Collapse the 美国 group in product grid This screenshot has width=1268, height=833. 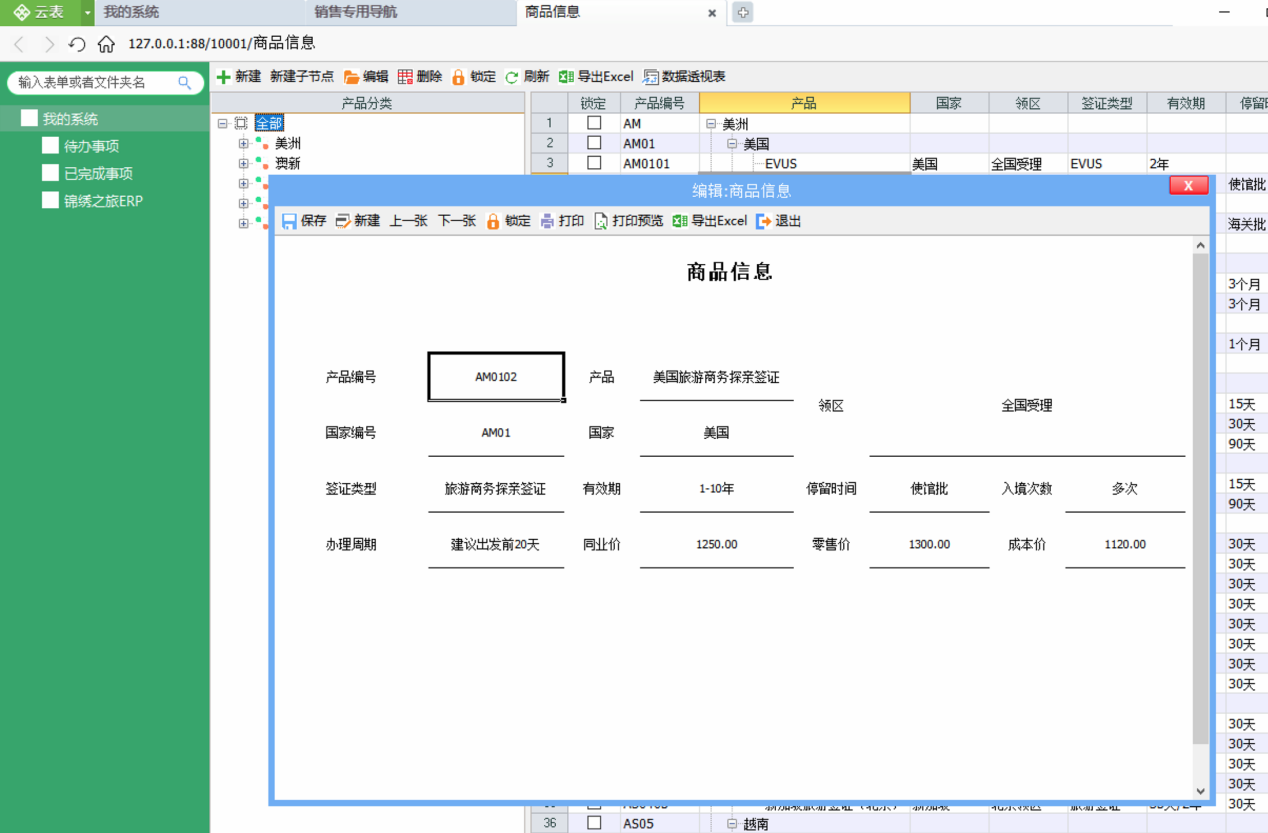point(732,144)
